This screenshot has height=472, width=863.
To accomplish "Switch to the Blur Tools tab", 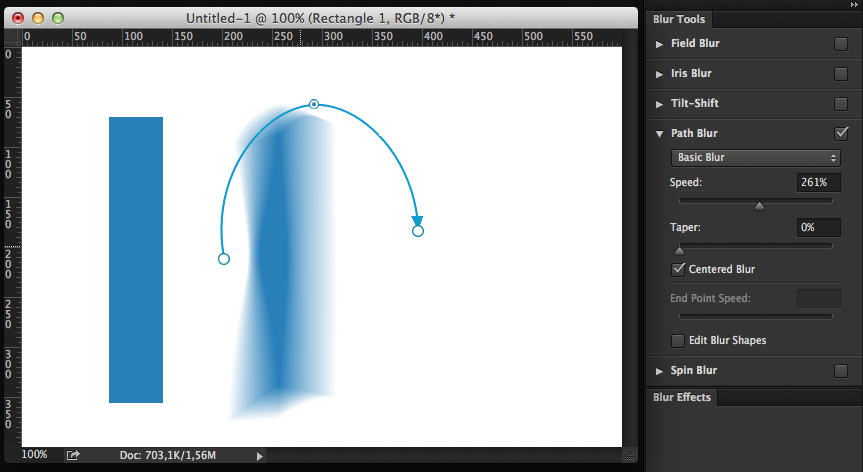I will click(x=680, y=19).
